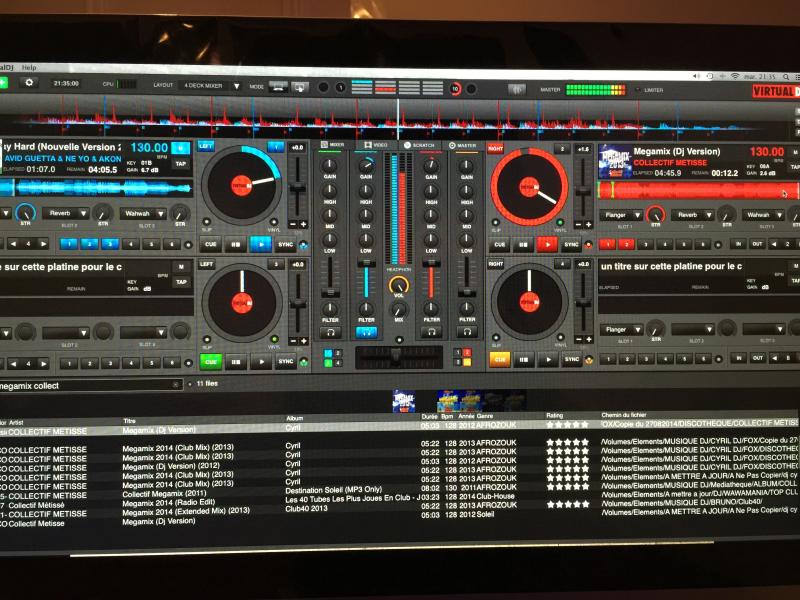Select the red second deck layout icon
This screenshot has width=800, height=600.
[385, 88]
